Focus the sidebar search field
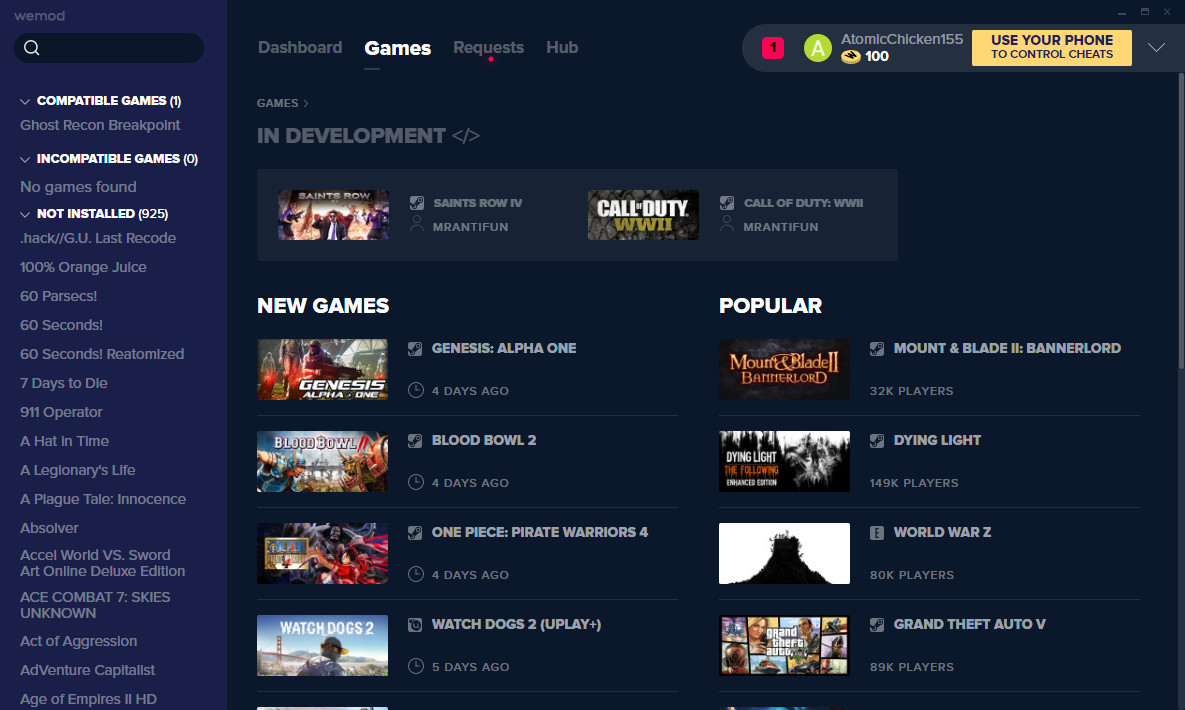Screen dimensions: 1185x710 click(109, 48)
